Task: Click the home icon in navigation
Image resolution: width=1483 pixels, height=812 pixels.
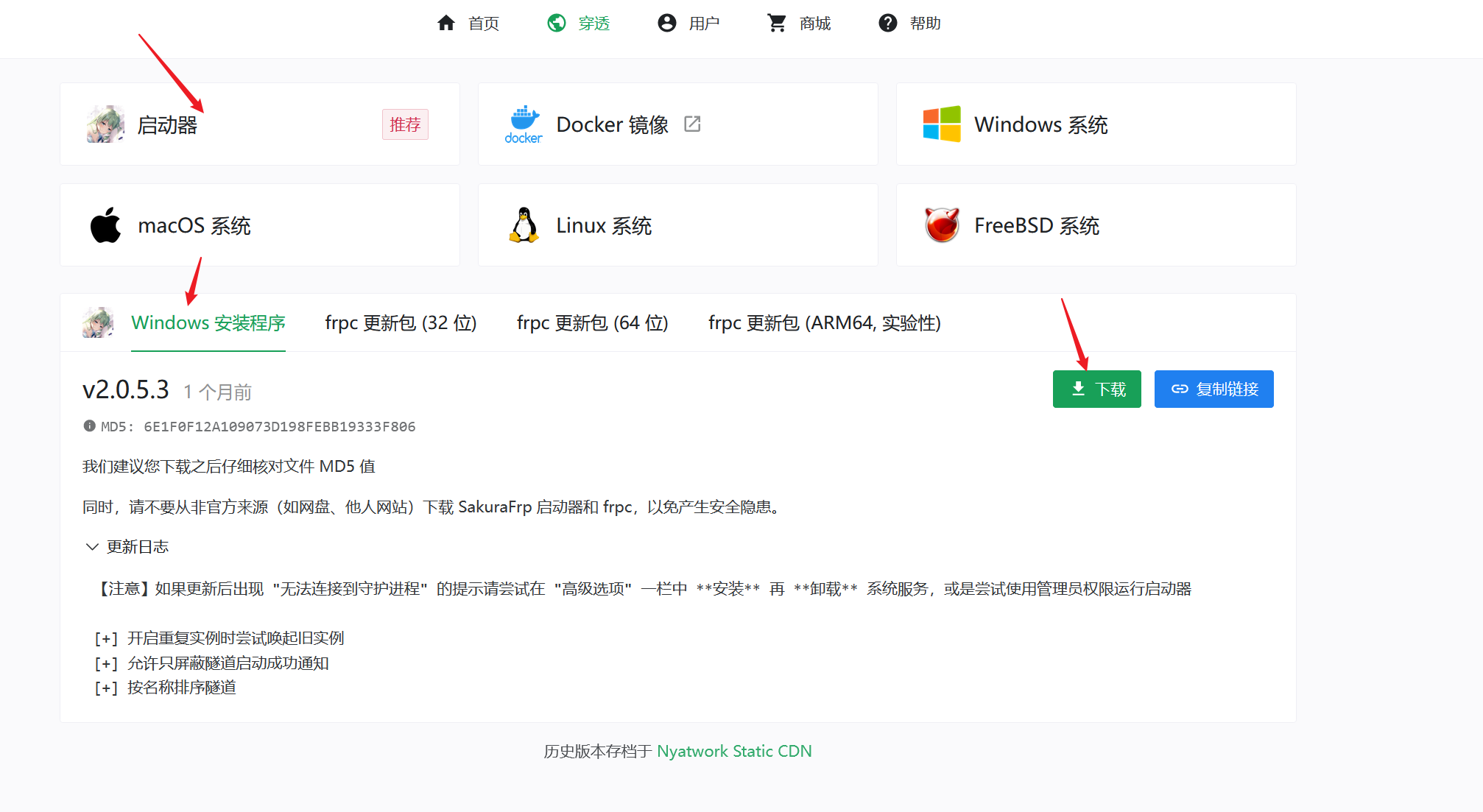Action: 446,23
